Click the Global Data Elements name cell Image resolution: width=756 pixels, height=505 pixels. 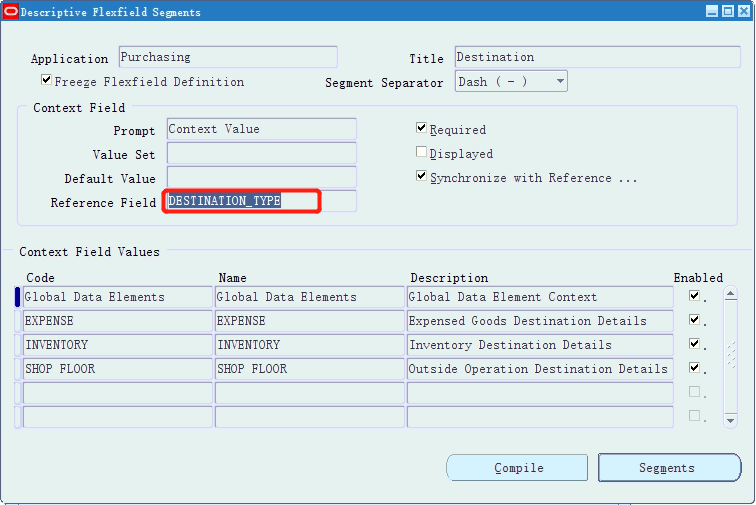click(310, 297)
